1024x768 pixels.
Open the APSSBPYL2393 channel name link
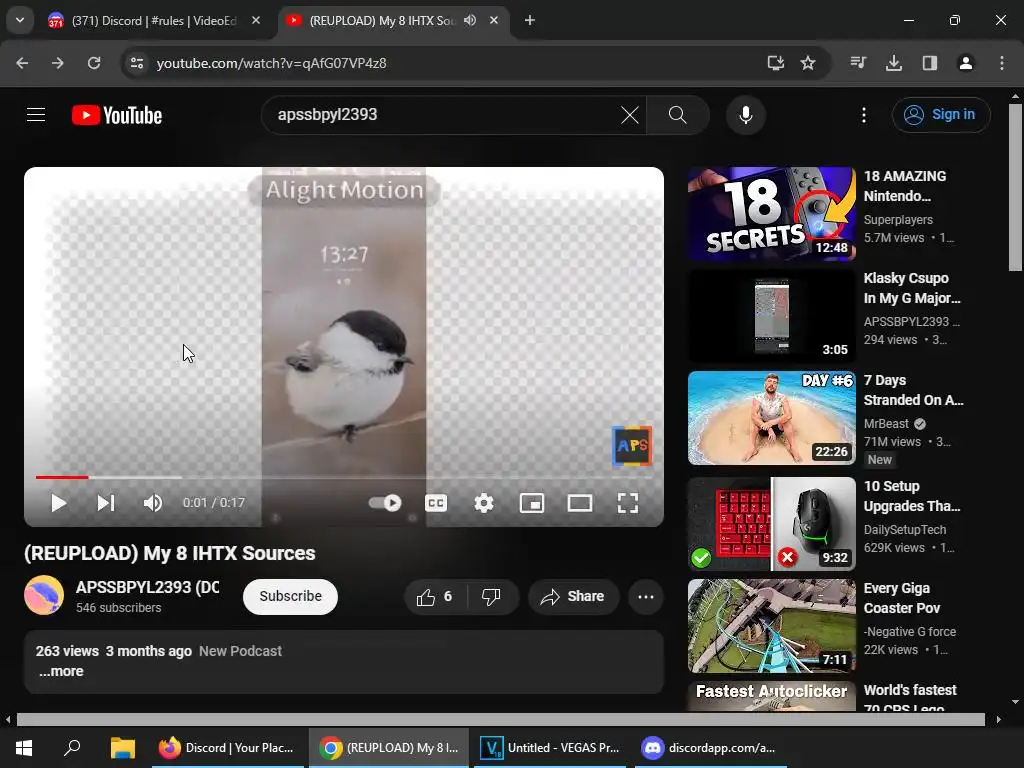(x=148, y=587)
